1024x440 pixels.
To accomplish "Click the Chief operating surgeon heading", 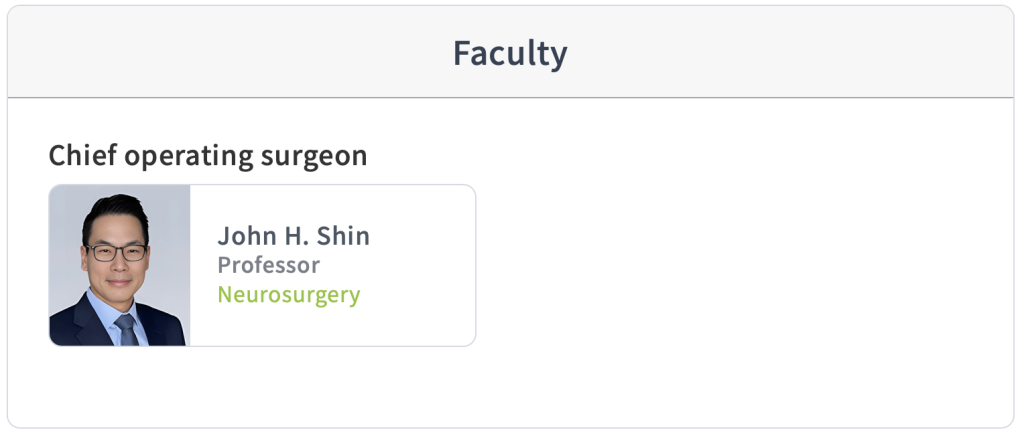I will [x=208, y=156].
